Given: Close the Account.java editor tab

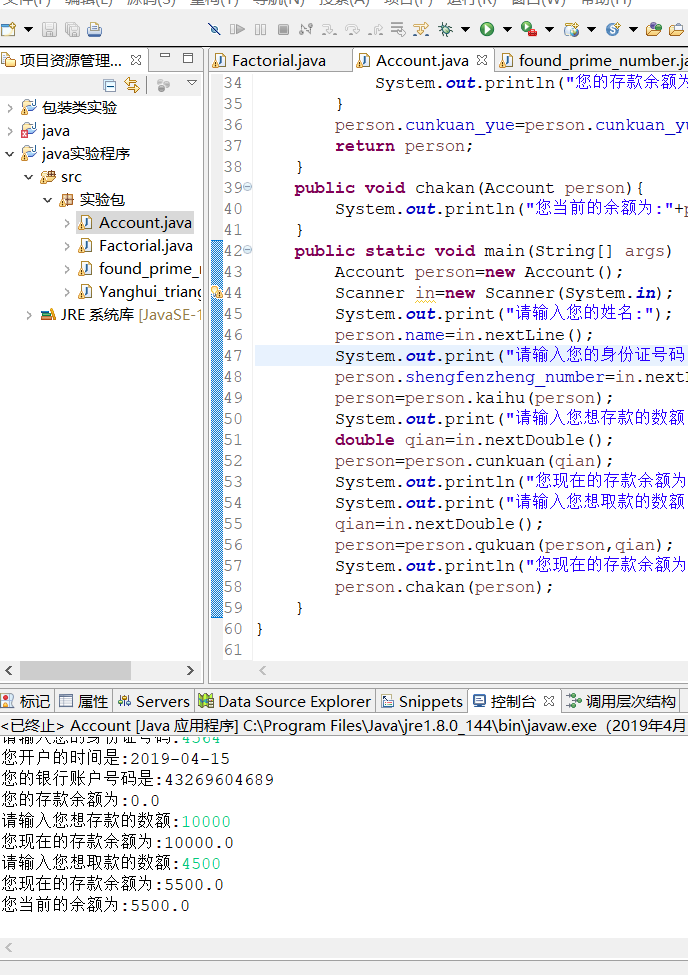Looking at the screenshot, I should click(x=482, y=60).
